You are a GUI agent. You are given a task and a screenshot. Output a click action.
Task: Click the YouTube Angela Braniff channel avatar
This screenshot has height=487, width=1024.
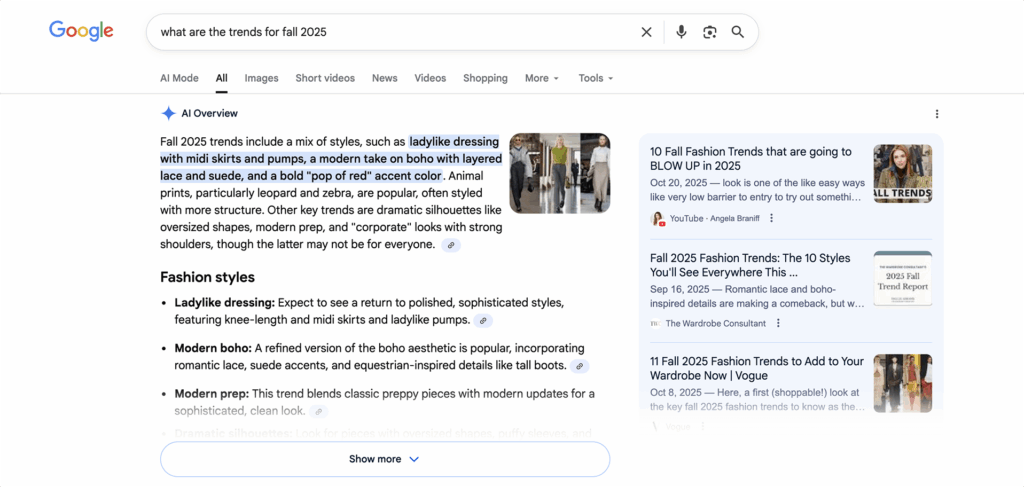point(657,219)
